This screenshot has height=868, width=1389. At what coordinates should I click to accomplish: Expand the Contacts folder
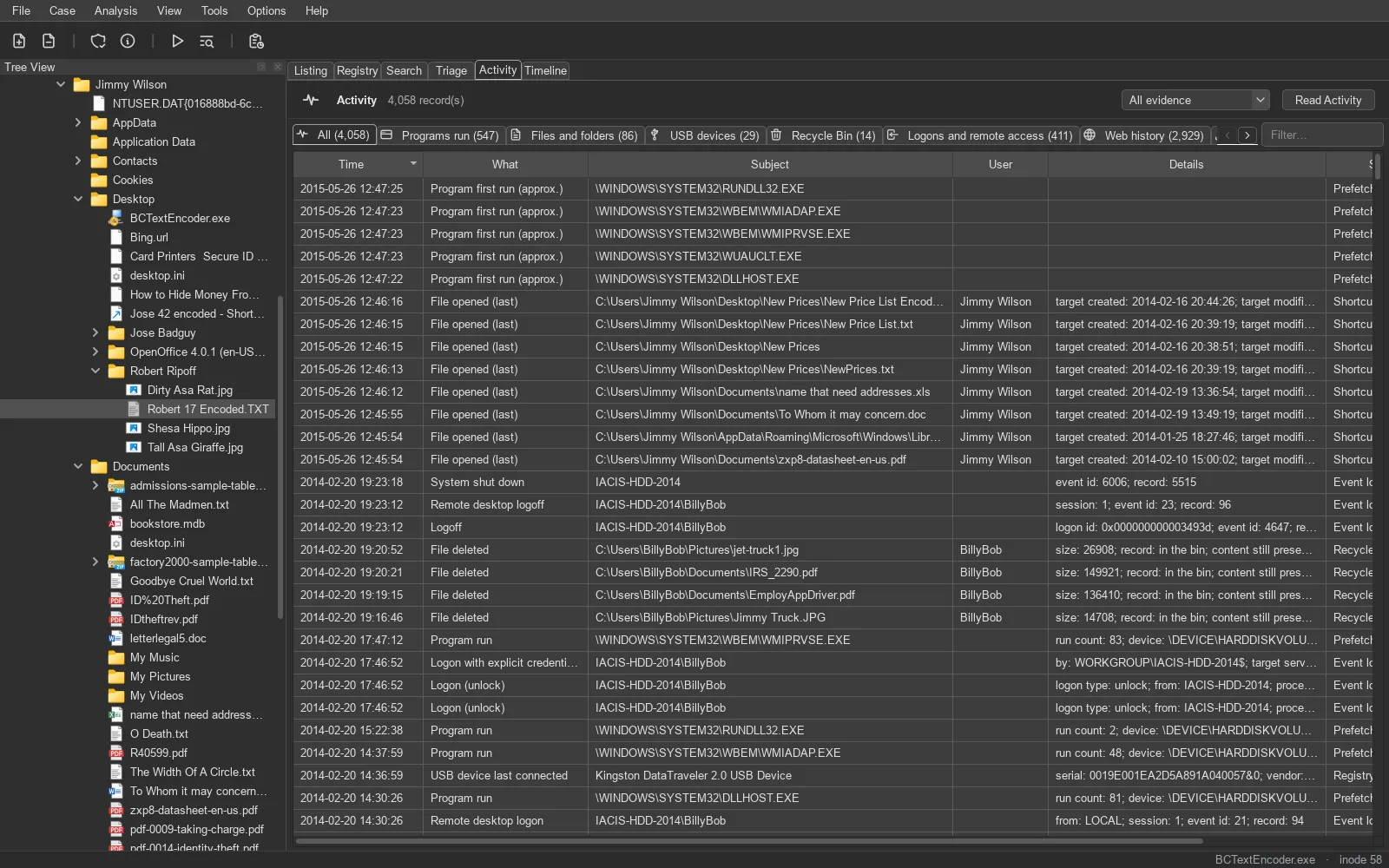tap(78, 161)
